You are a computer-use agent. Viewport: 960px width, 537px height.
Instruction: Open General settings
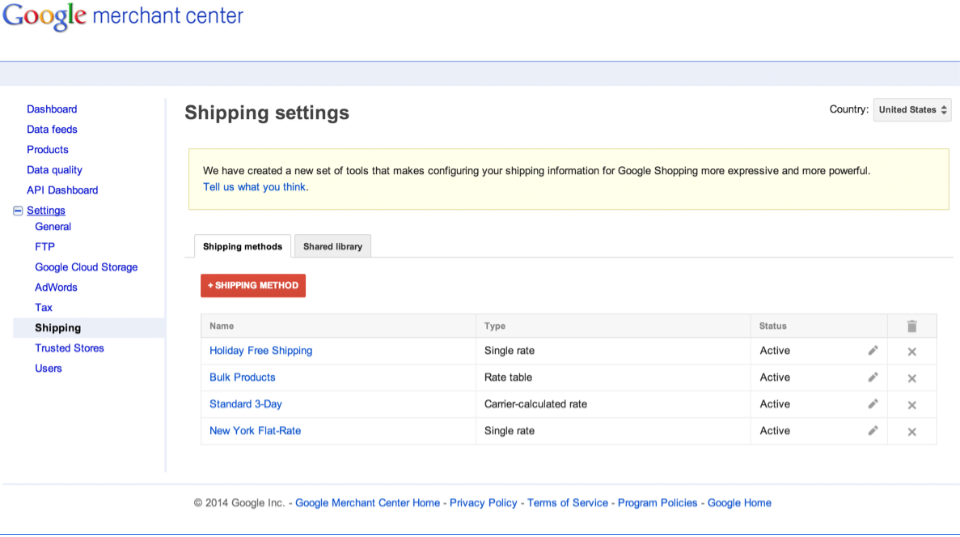coord(53,227)
